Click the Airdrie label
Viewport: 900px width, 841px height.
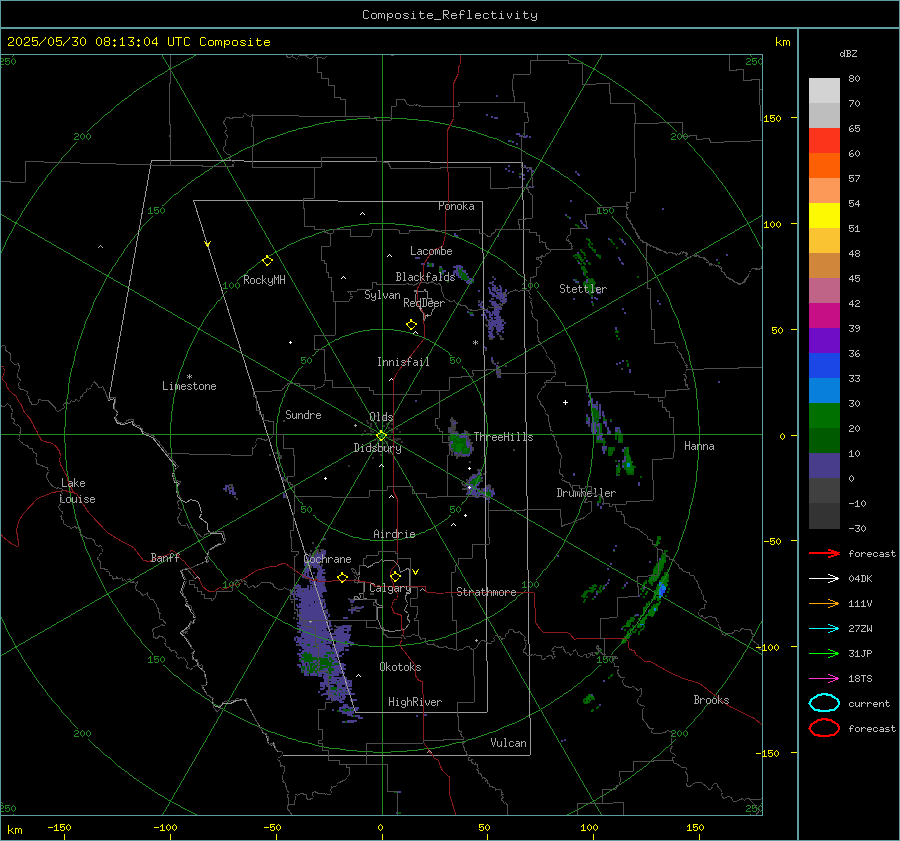(x=394, y=534)
